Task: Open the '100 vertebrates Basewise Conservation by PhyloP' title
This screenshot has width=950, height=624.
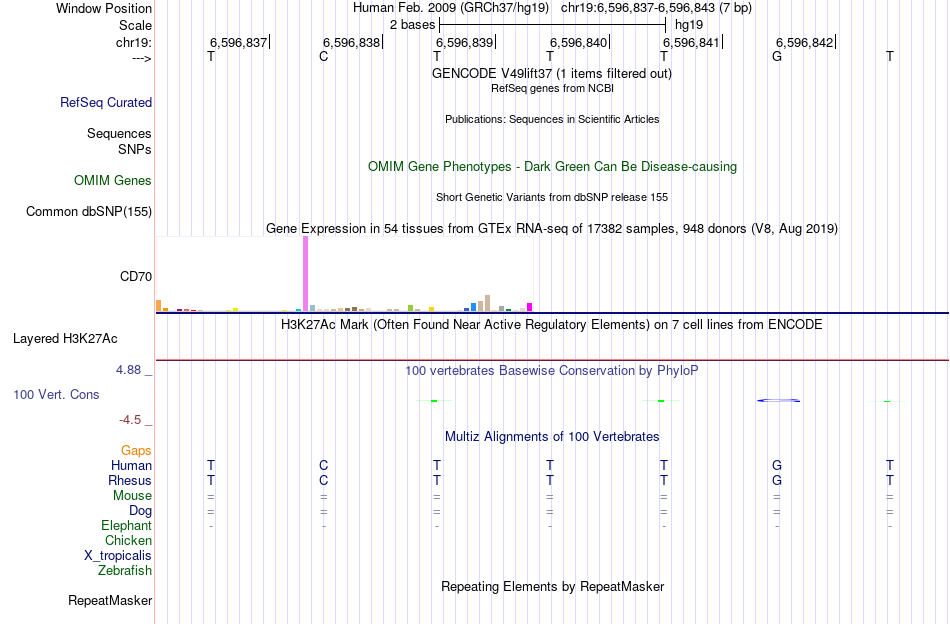Action: coord(551,371)
